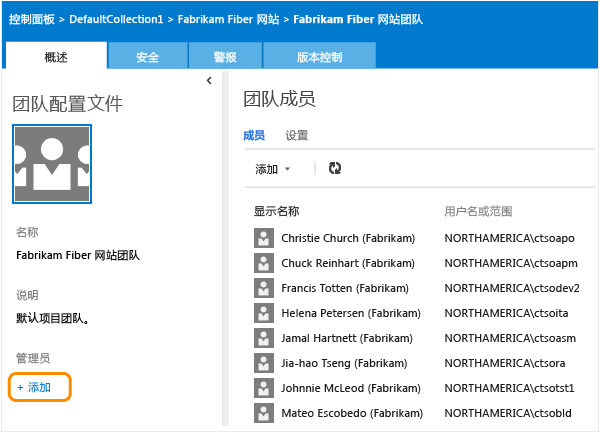Sort by 显示名称 column header
The image size is (600, 433).
[x=277, y=211]
